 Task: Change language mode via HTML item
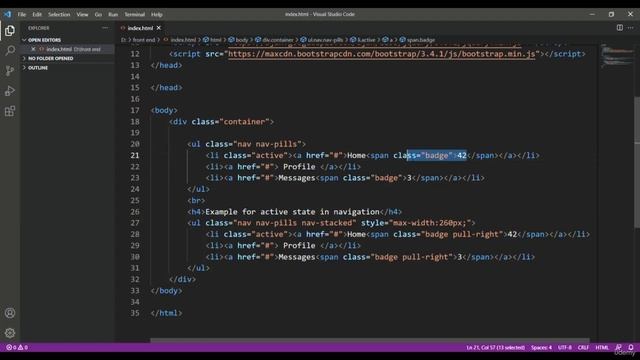[602, 347]
